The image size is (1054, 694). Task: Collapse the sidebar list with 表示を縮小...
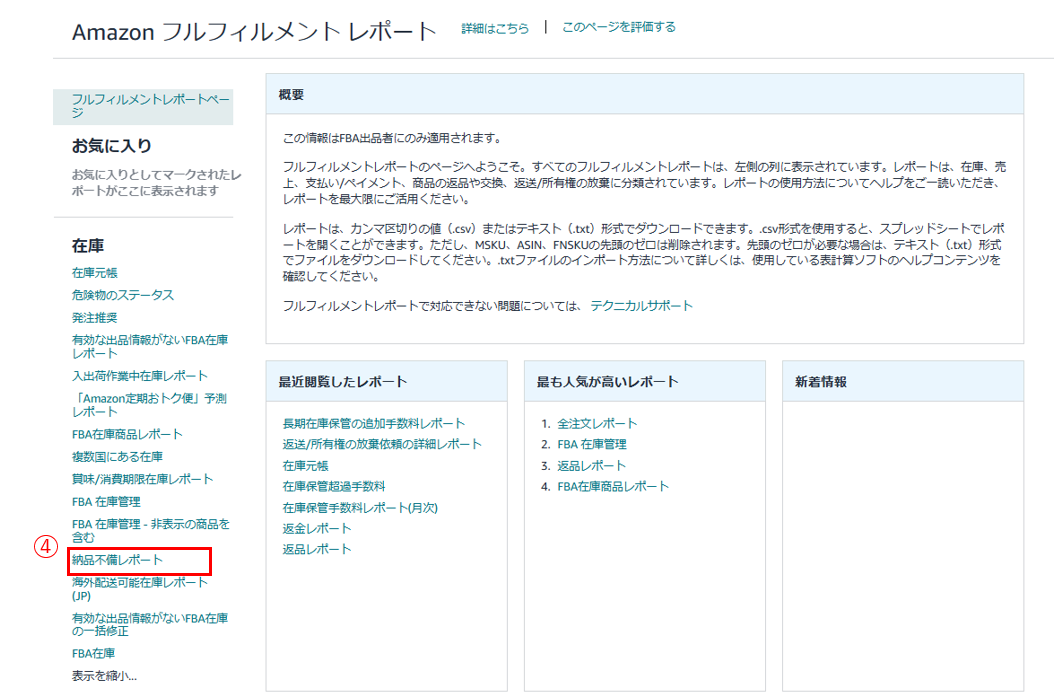(x=104, y=676)
